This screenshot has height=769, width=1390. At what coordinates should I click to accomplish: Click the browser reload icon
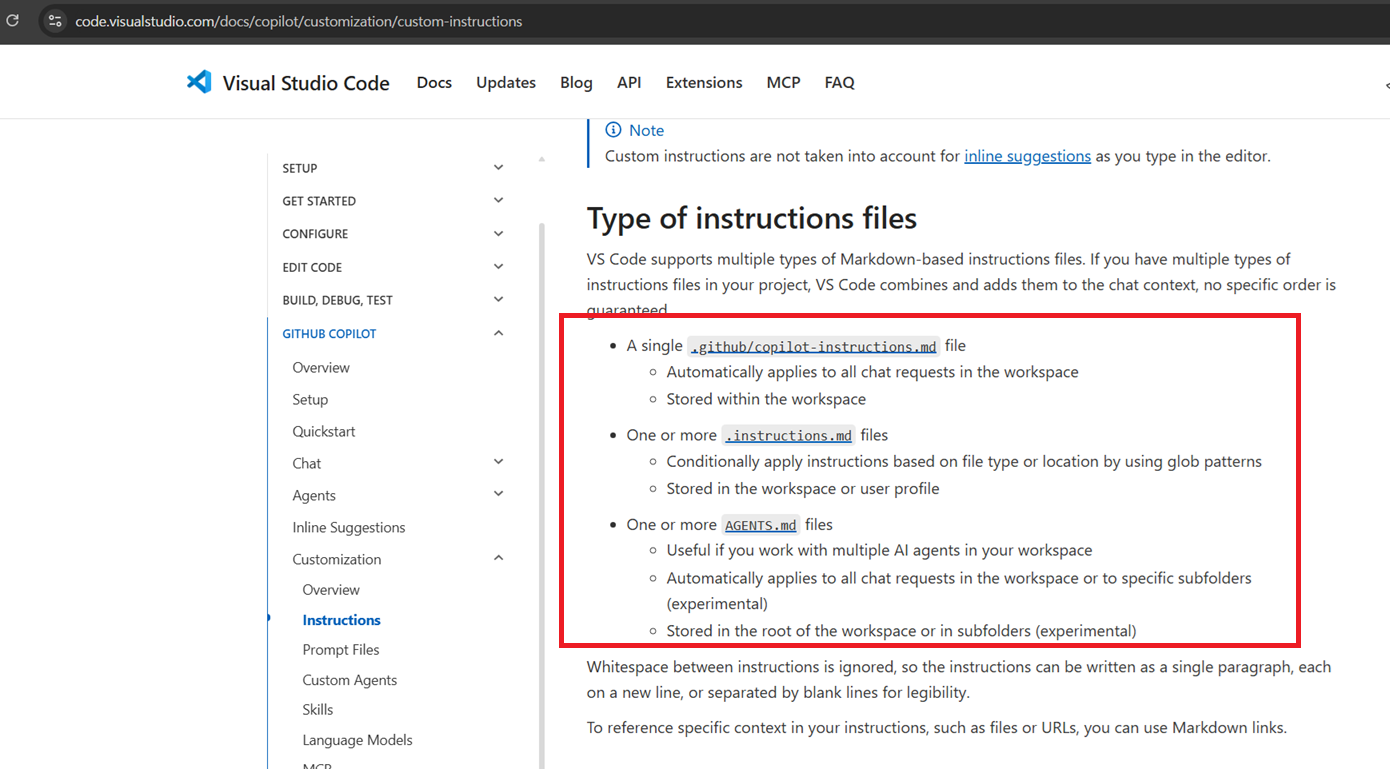point(13,20)
